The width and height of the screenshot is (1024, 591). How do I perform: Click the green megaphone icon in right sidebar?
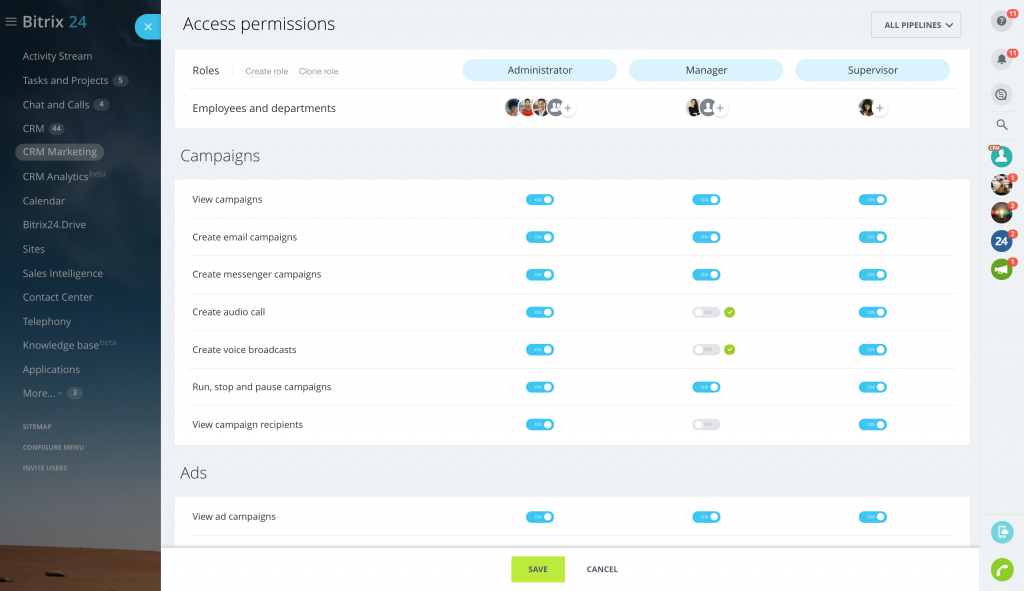coord(1001,269)
